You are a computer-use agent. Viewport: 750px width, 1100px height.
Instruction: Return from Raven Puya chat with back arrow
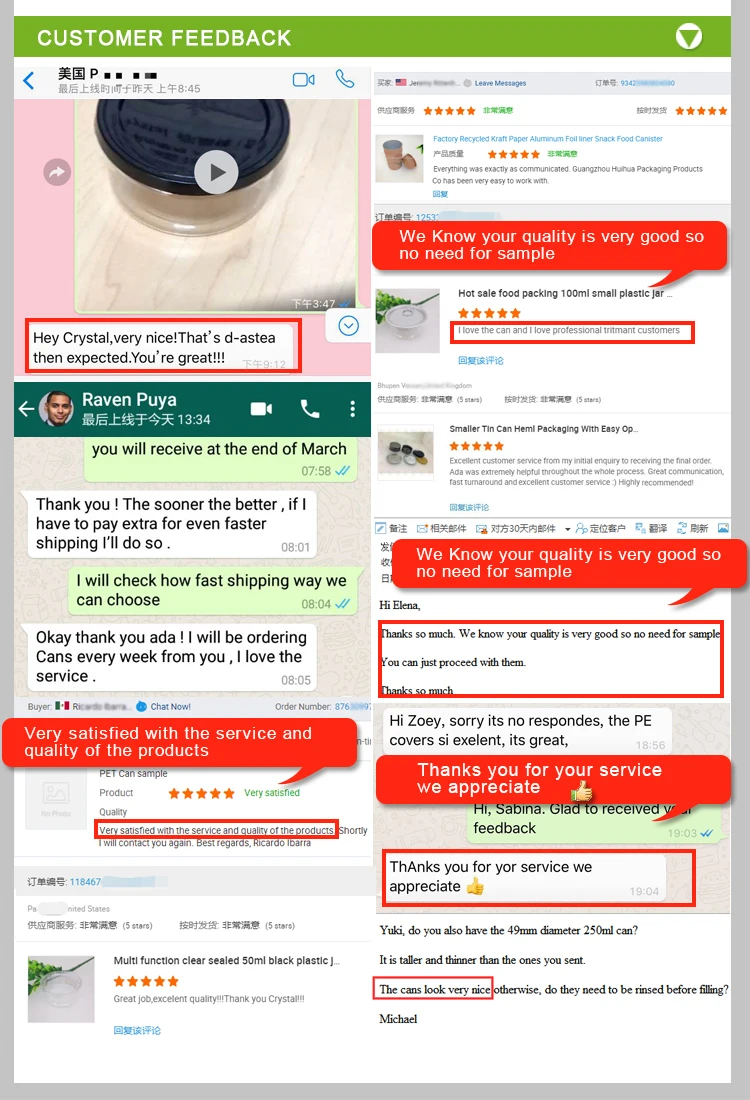27,408
